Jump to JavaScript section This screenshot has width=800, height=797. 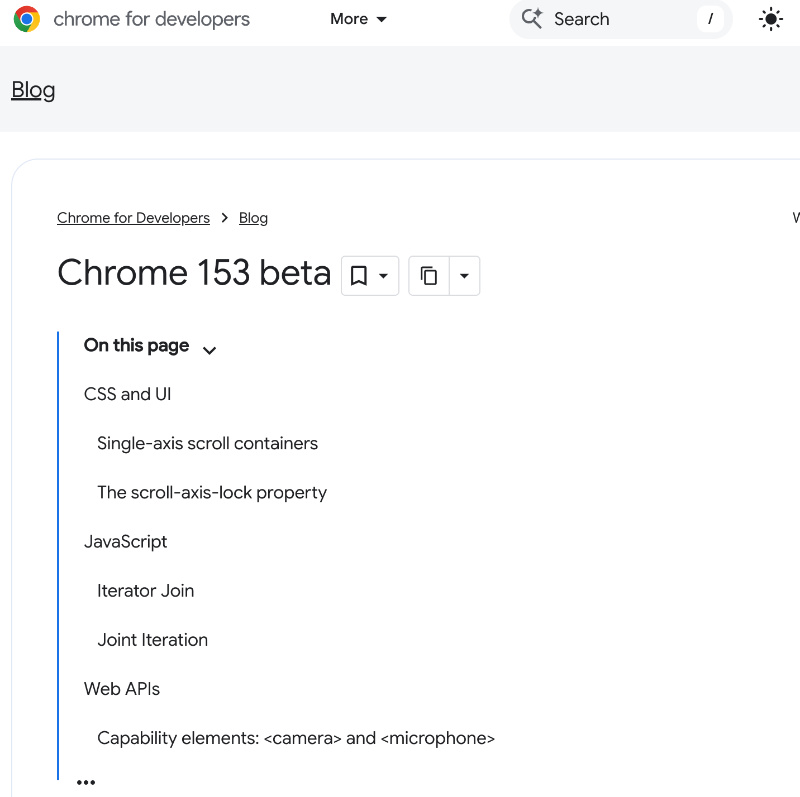[126, 541]
